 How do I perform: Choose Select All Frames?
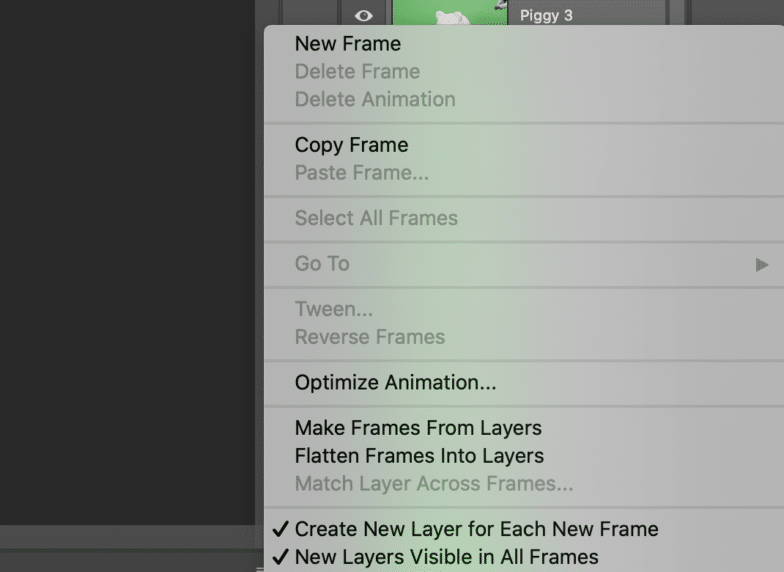point(376,219)
